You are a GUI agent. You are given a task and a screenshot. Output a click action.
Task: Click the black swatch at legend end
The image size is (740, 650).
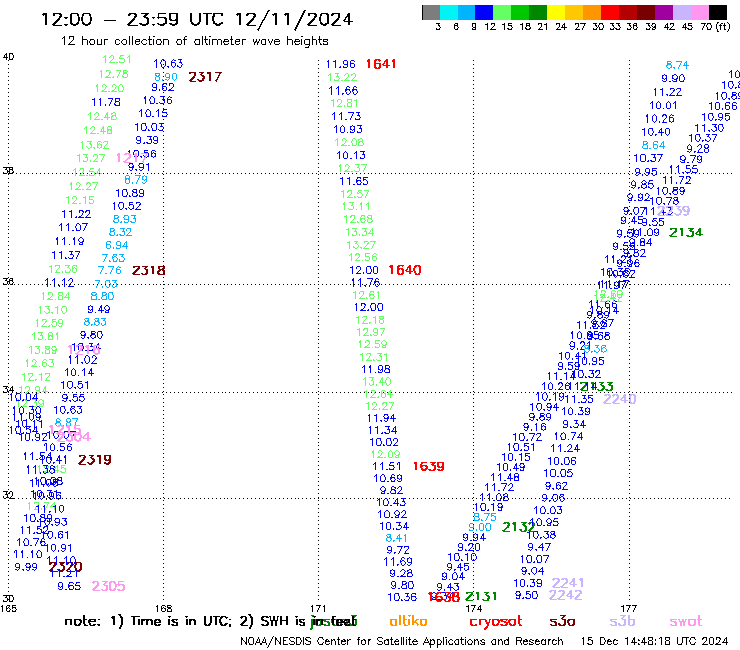tap(717, 12)
